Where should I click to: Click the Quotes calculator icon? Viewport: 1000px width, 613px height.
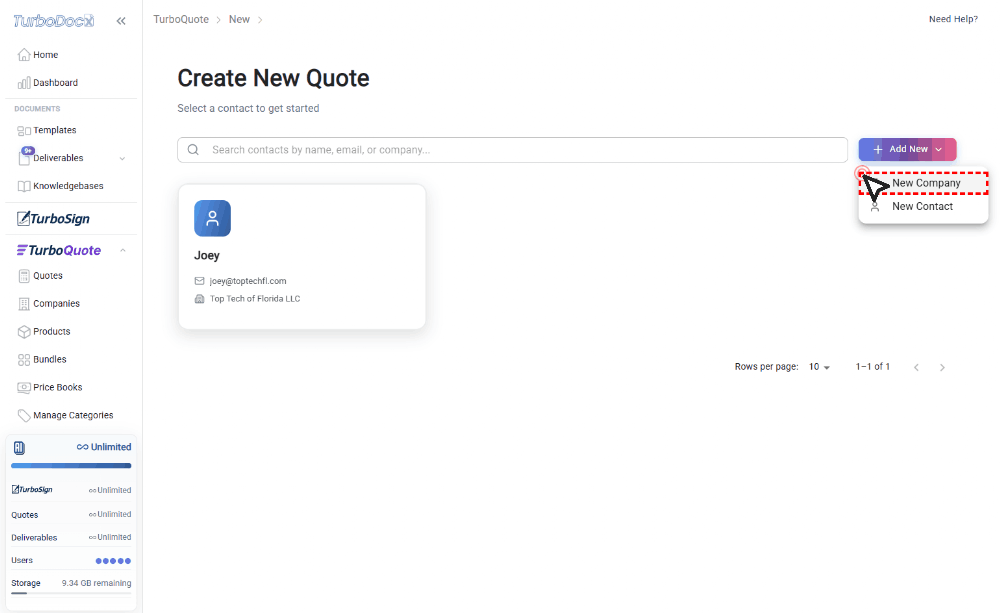[x=24, y=276]
